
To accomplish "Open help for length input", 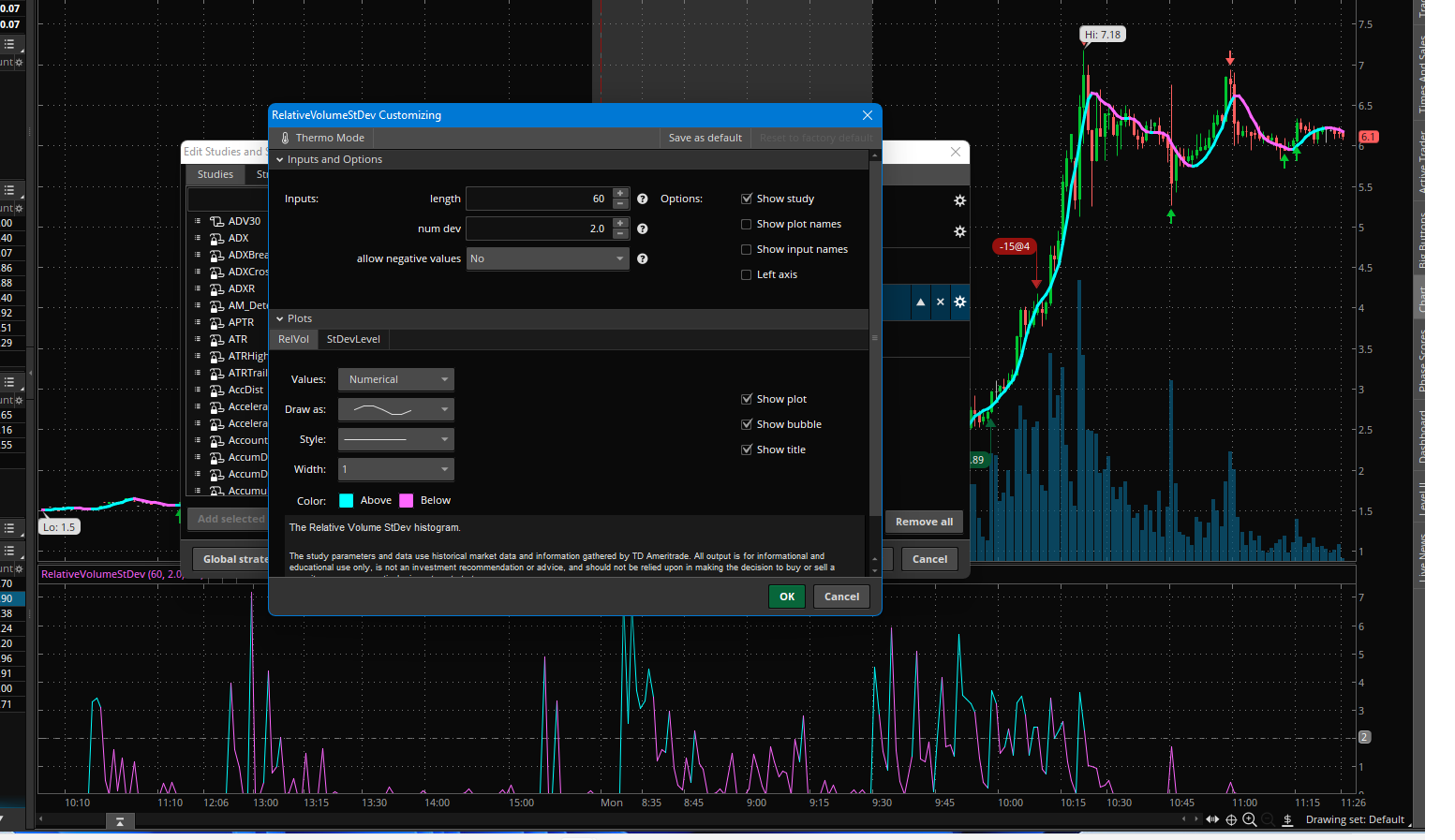I will tap(643, 199).
